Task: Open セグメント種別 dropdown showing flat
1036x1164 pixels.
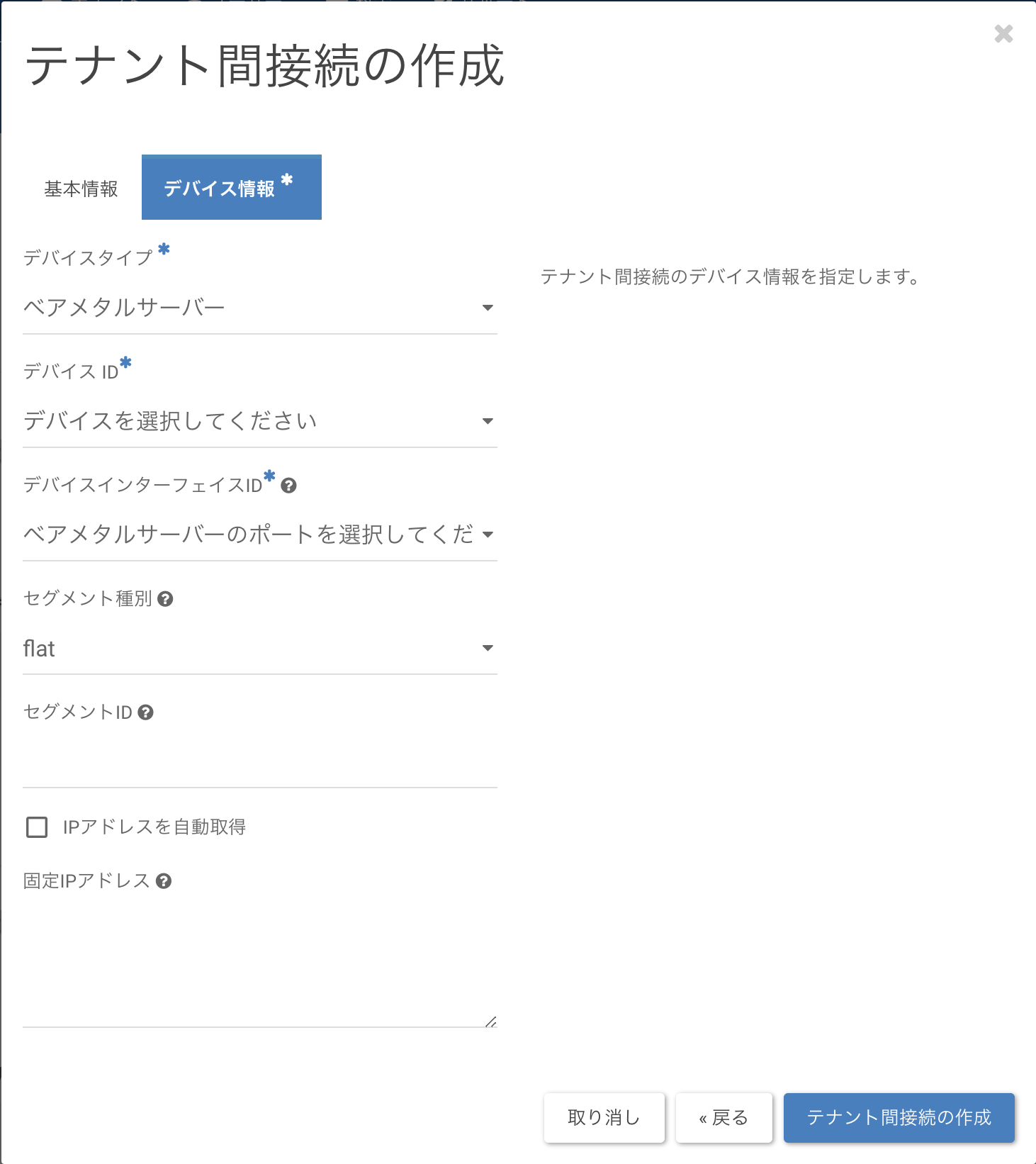Action: [259, 648]
